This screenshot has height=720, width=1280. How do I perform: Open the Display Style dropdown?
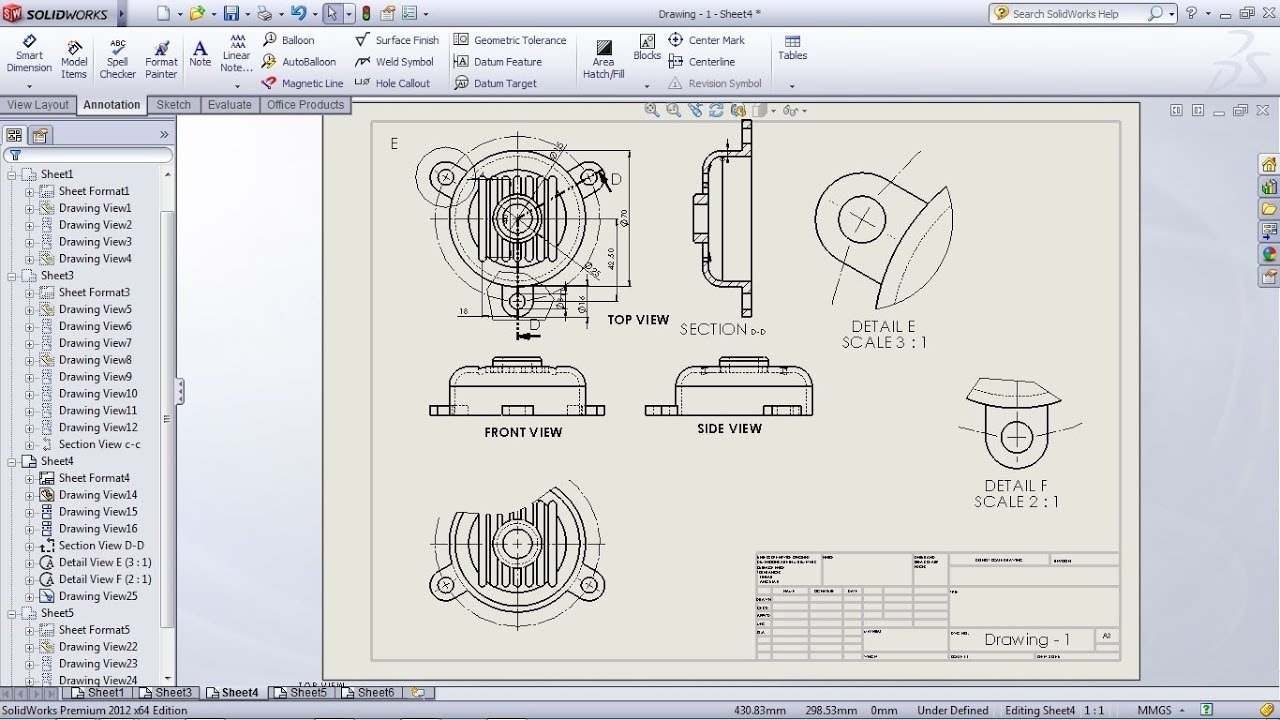point(772,110)
